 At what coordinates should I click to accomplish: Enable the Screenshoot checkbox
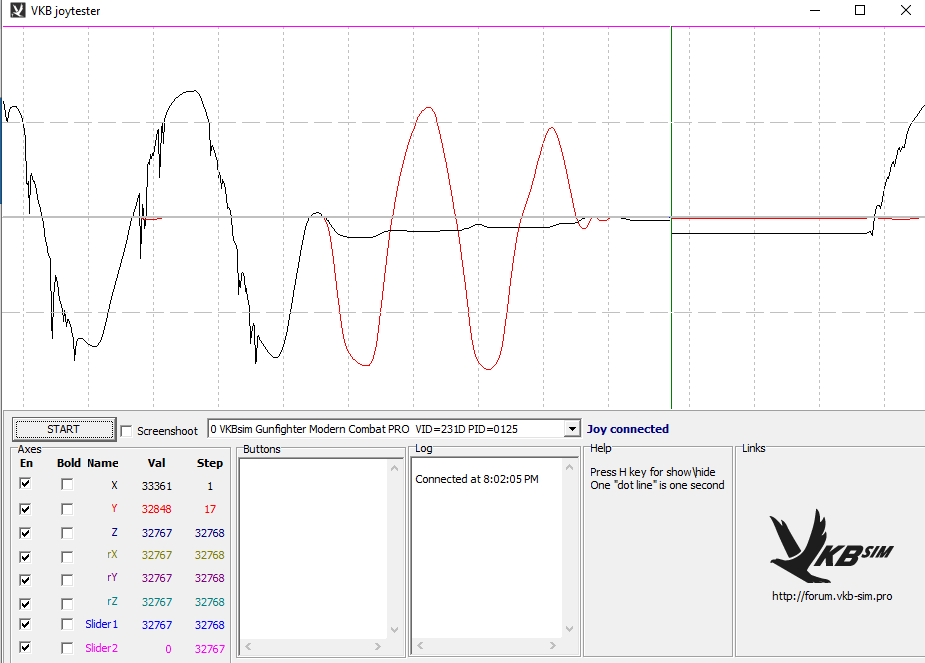pos(126,430)
